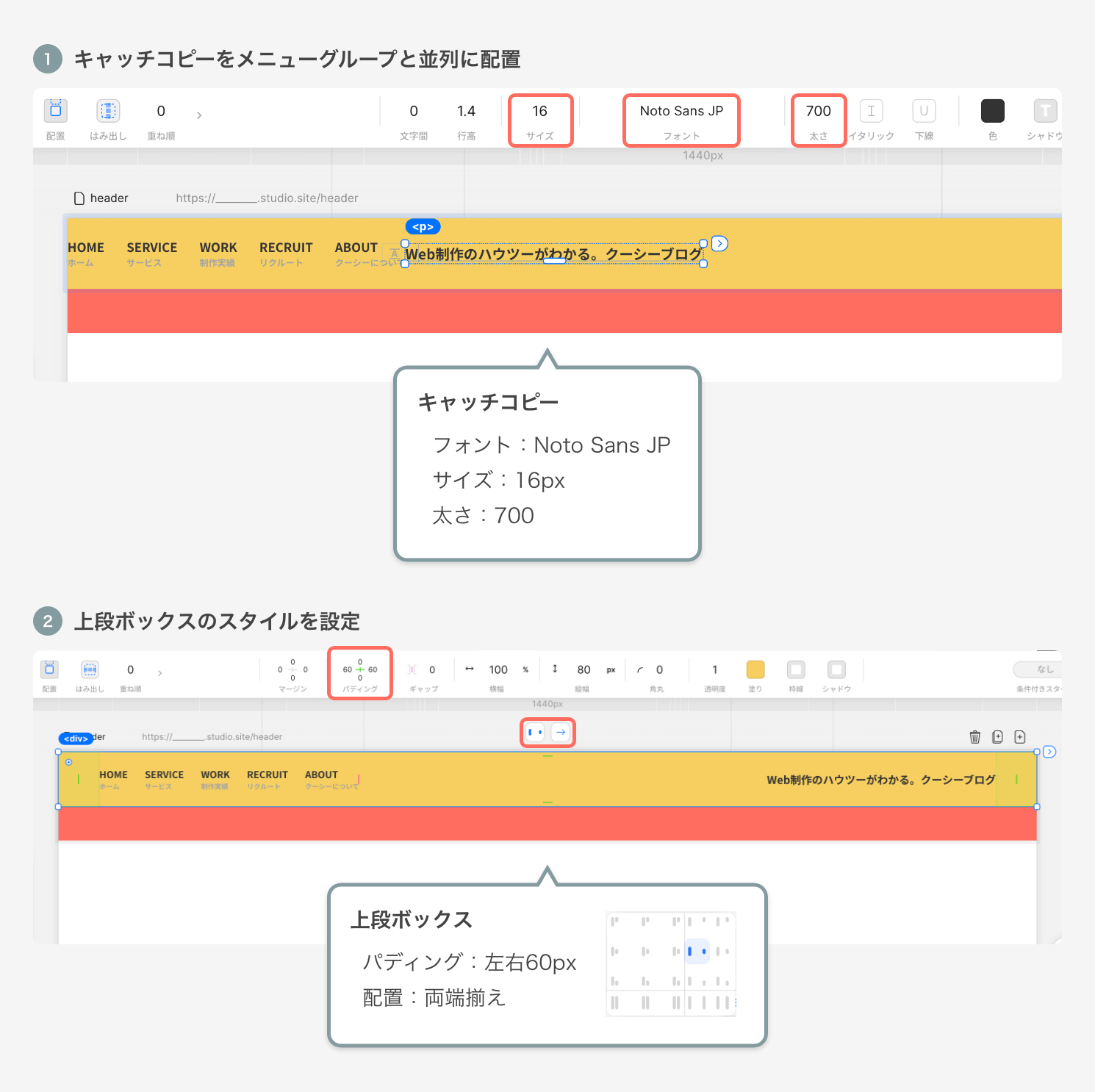The height and width of the screenshot is (1092, 1095).
Task: Open the 色 black text color swatch
Action: click(992, 111)
